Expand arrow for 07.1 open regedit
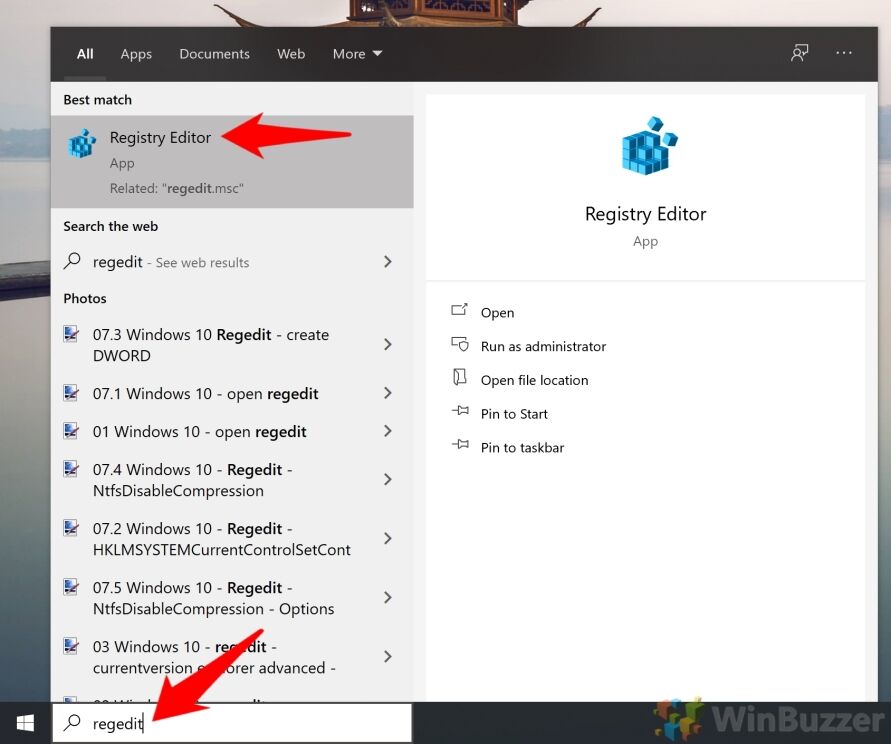This screenshot has width=891, height=744. coord(388,393)
